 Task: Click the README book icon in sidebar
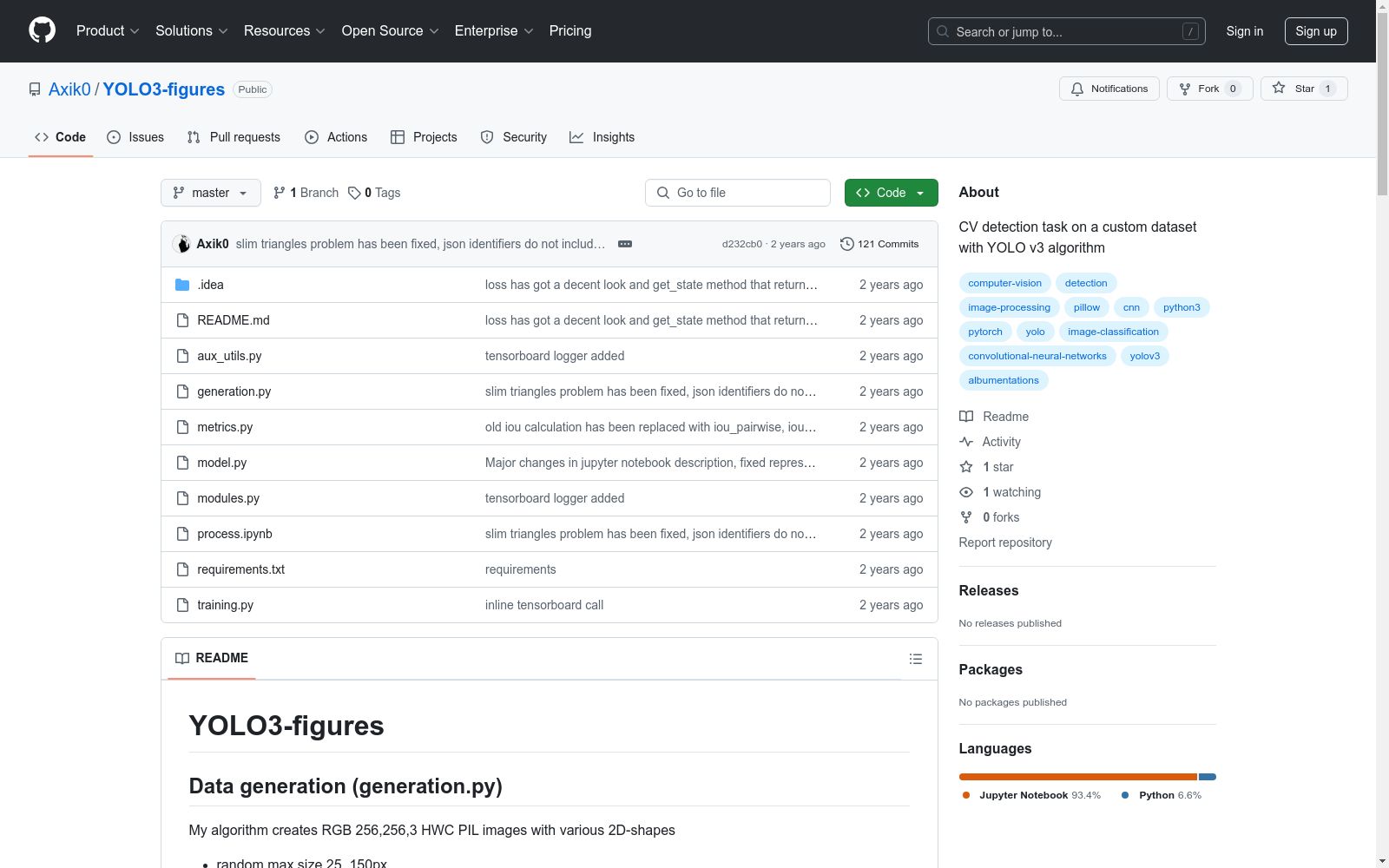966,417
